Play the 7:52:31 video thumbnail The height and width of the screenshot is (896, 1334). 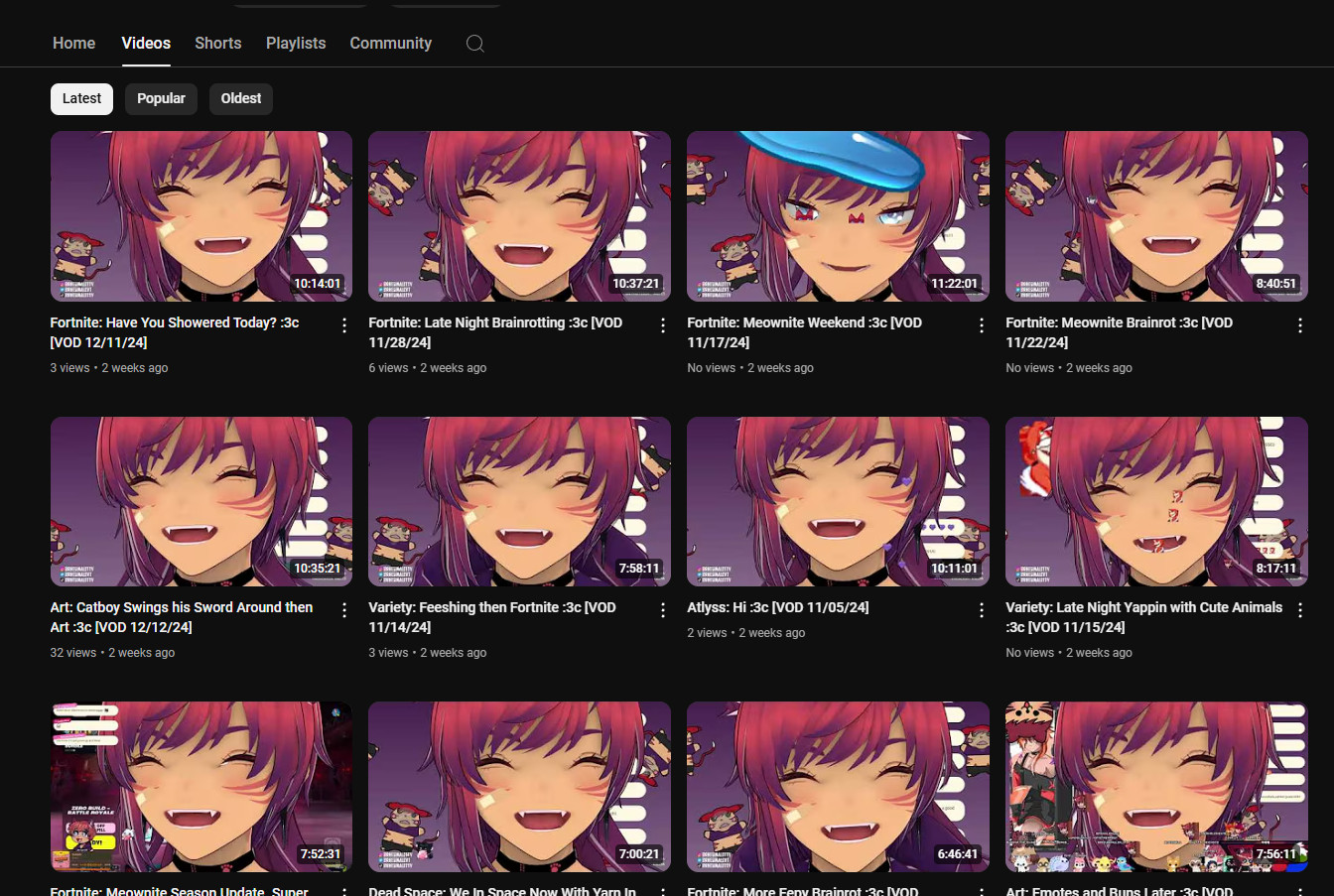(201, 787)
